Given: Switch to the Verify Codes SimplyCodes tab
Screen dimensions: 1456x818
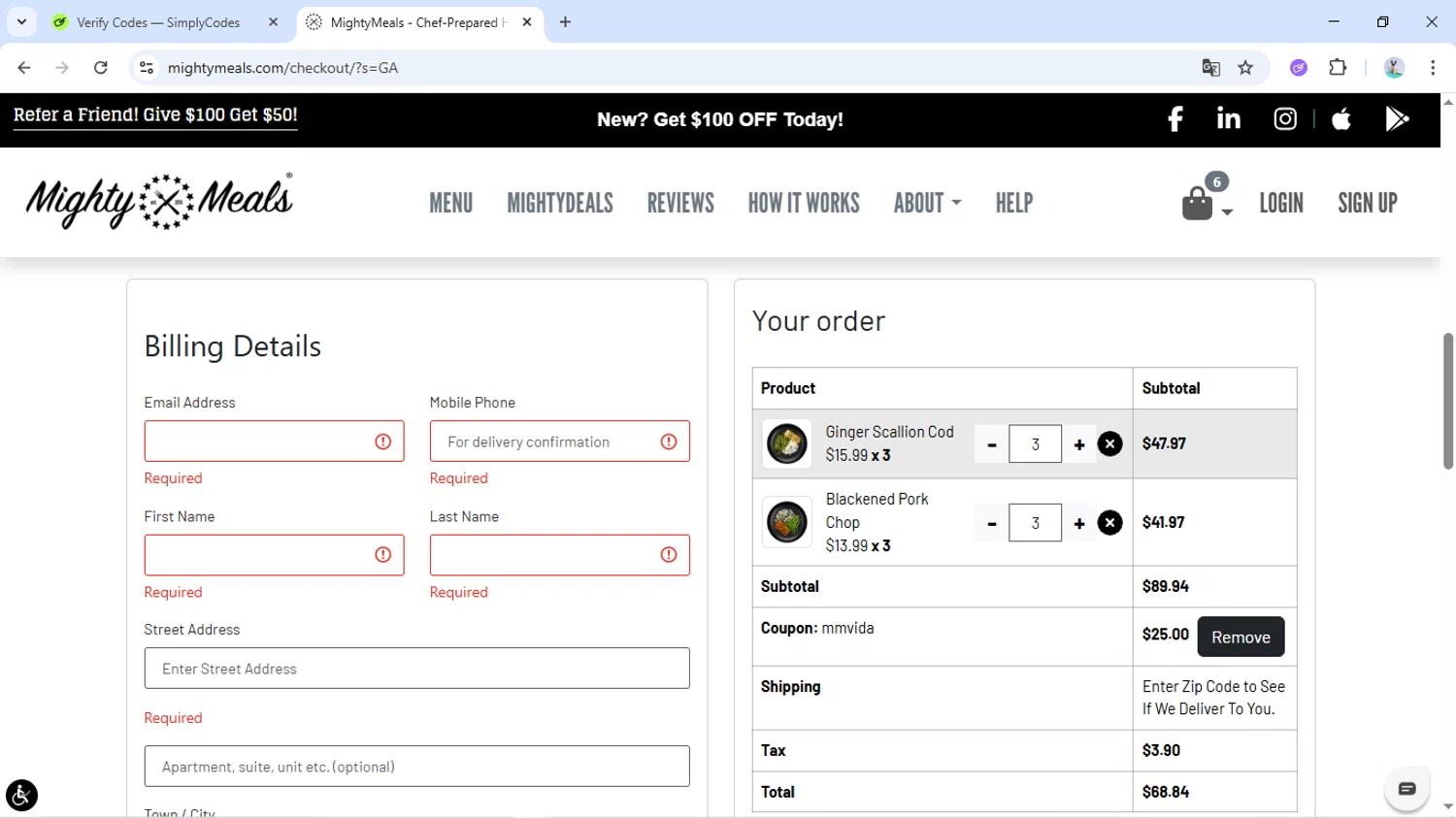Looking at the screenshot, I should [157, 22].
